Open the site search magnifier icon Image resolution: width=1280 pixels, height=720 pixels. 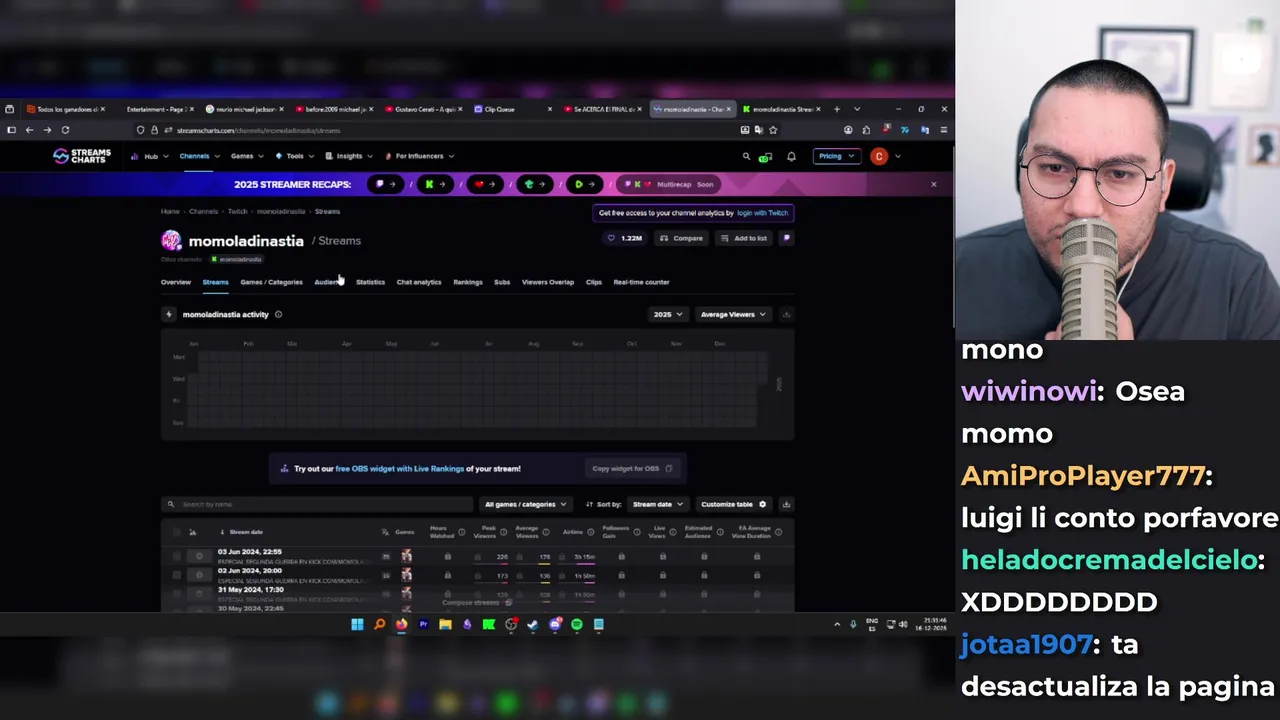(746, 156)
